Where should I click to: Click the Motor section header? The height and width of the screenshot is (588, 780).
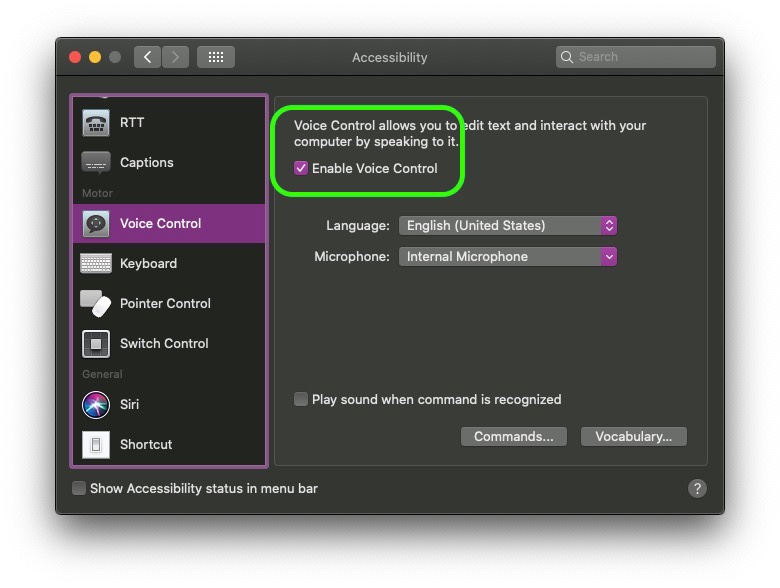(x=98, y=193)
